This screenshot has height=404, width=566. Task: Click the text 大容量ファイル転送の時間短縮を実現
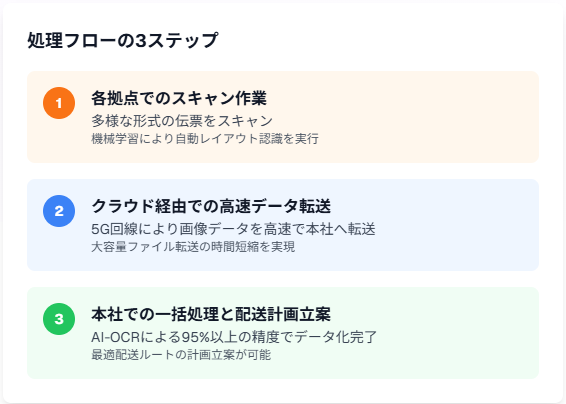[x=193, y=247]
